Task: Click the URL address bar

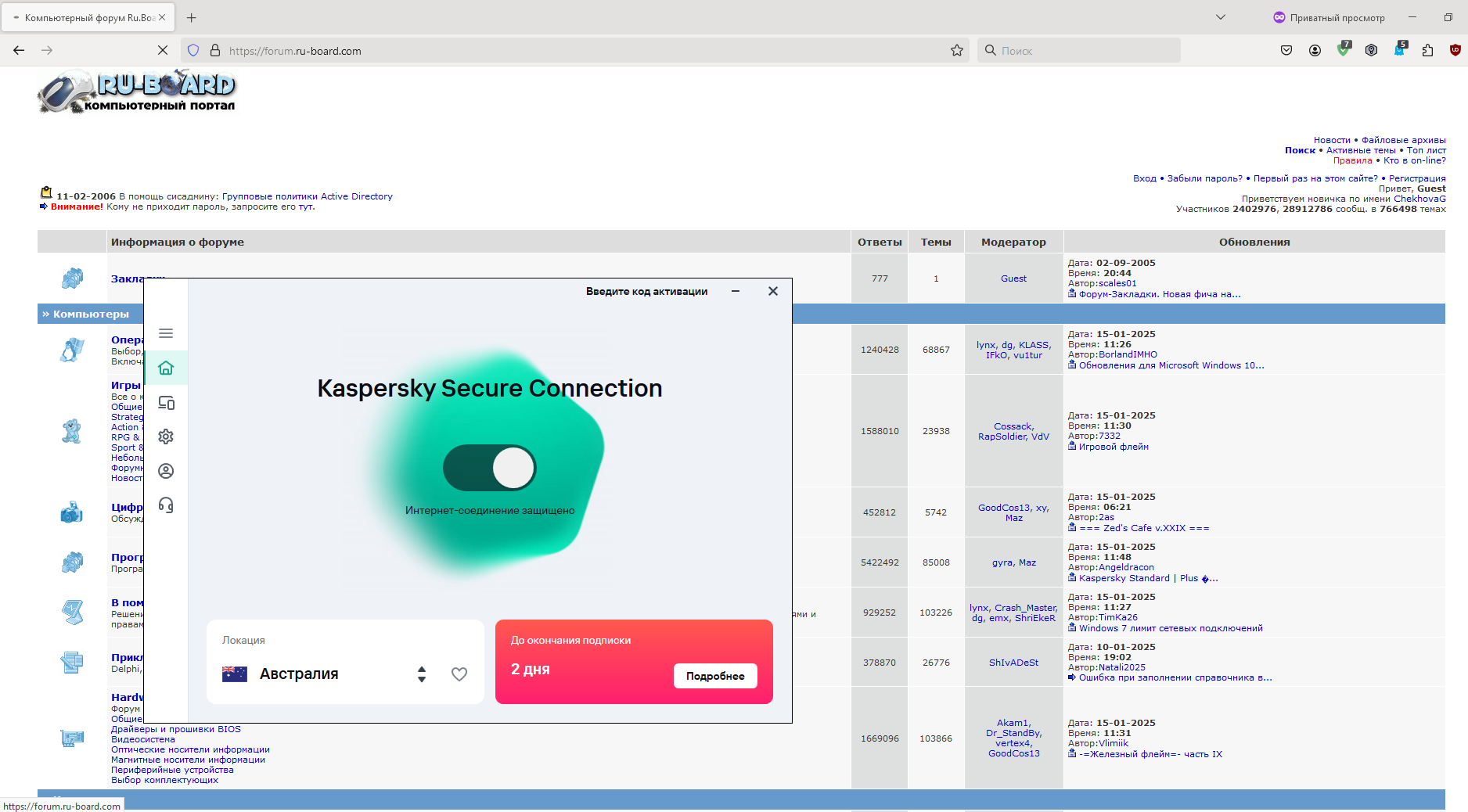Action: [x=575, y=50]
